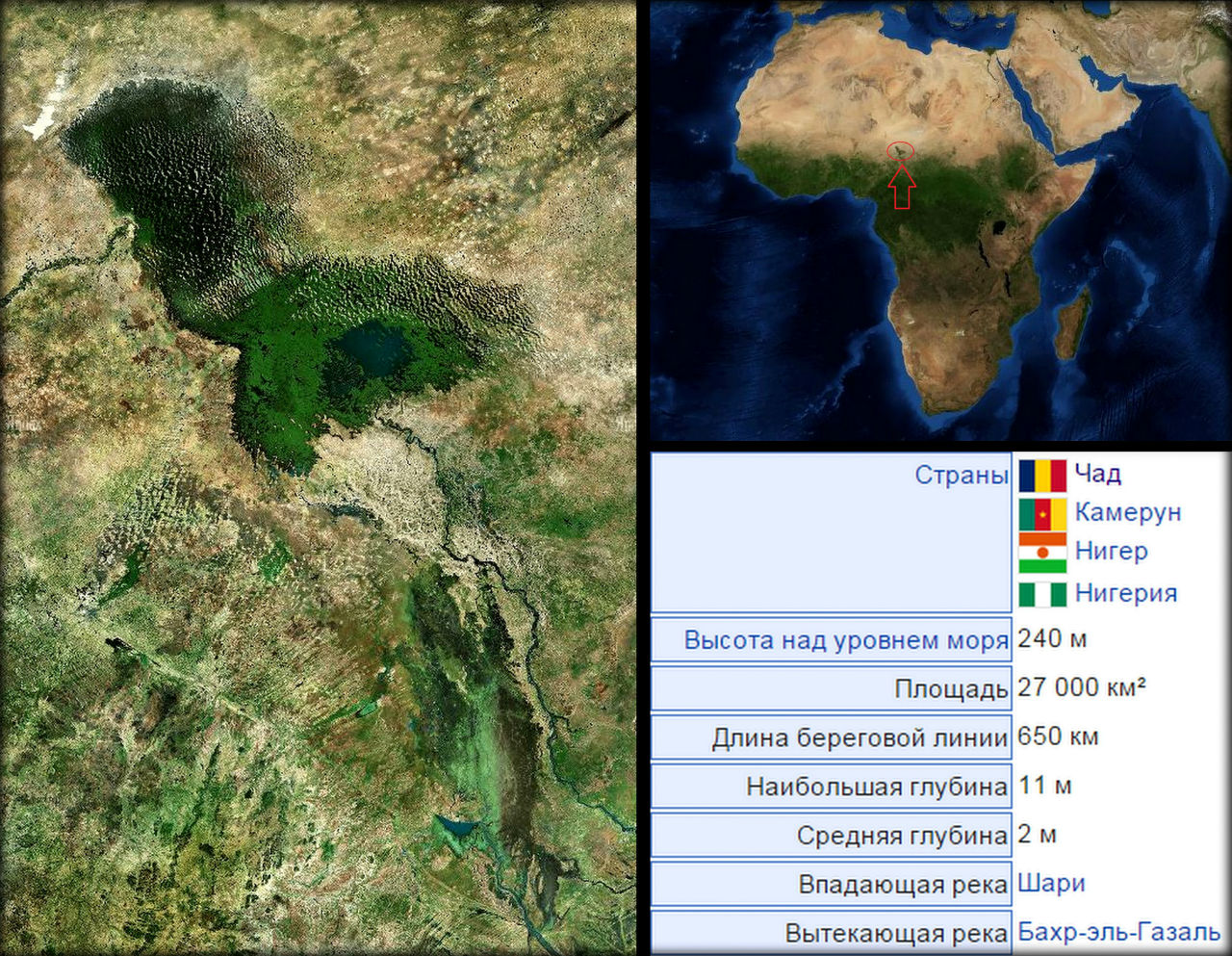Select the 240 м elevation value

[1052, 638]
